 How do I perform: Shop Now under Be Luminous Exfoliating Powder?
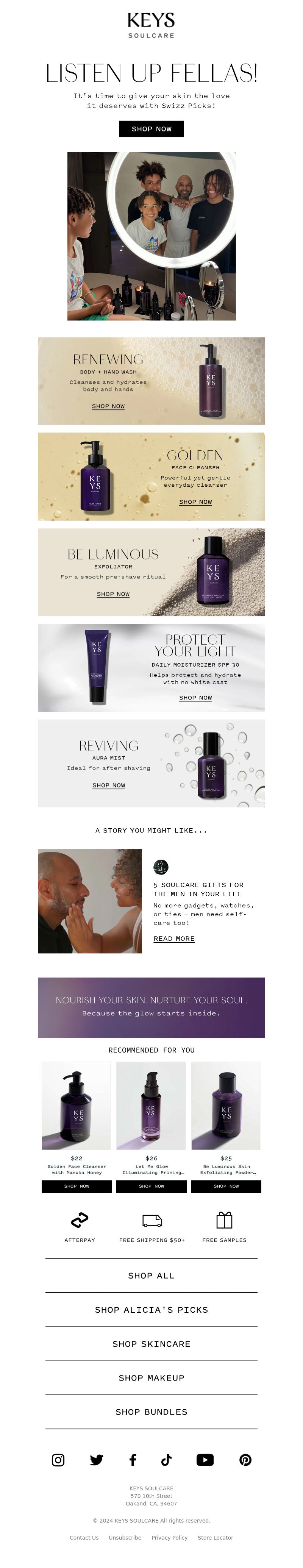coord(226,1186)
